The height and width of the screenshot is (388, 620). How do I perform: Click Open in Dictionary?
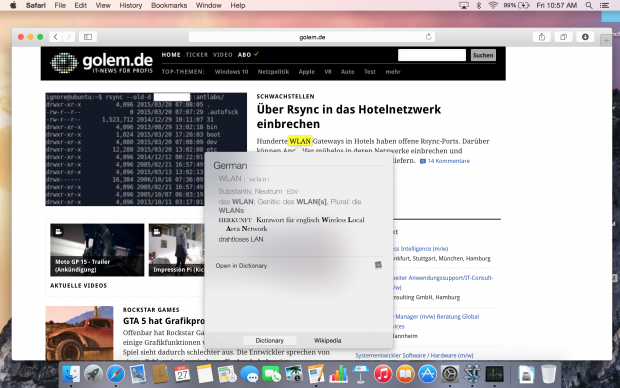241,265
